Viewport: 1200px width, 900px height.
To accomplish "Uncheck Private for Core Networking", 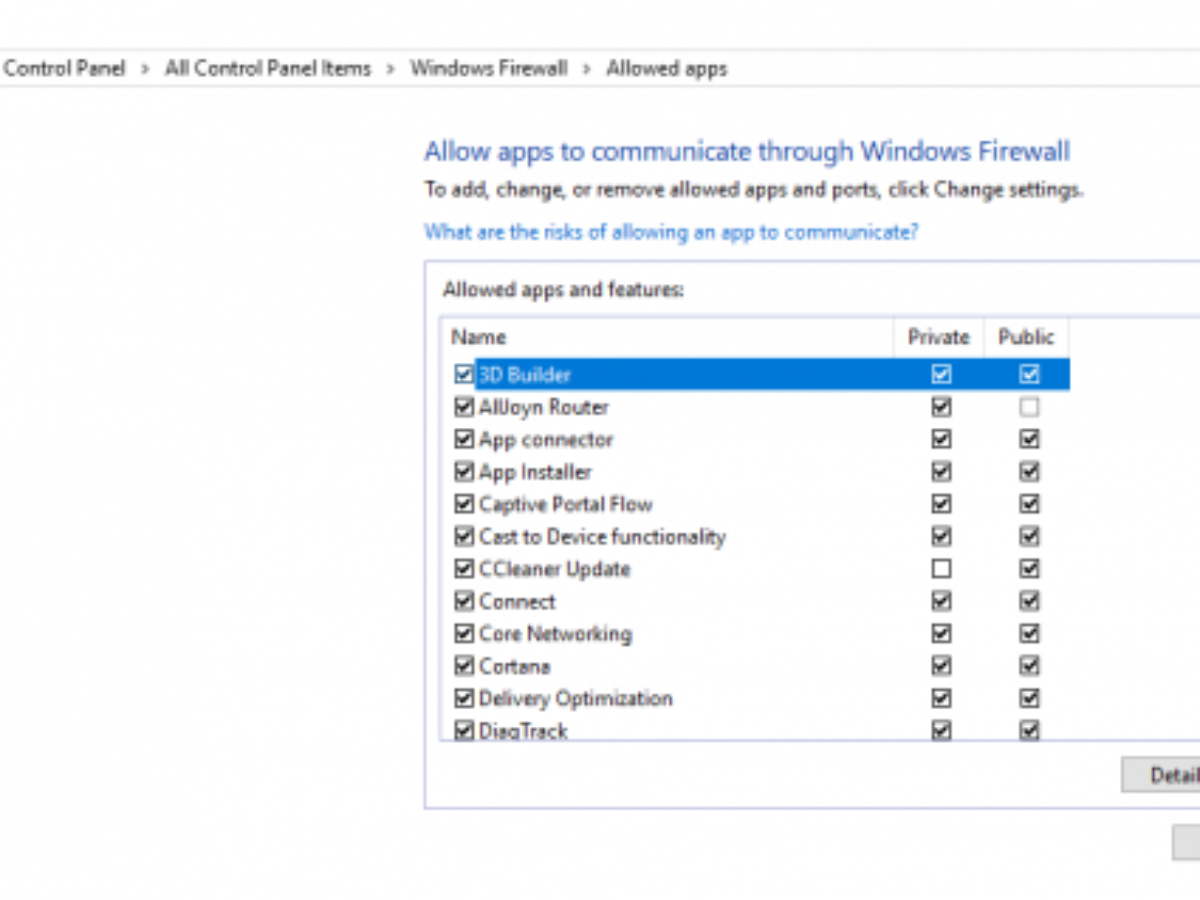I will [941, 634].
